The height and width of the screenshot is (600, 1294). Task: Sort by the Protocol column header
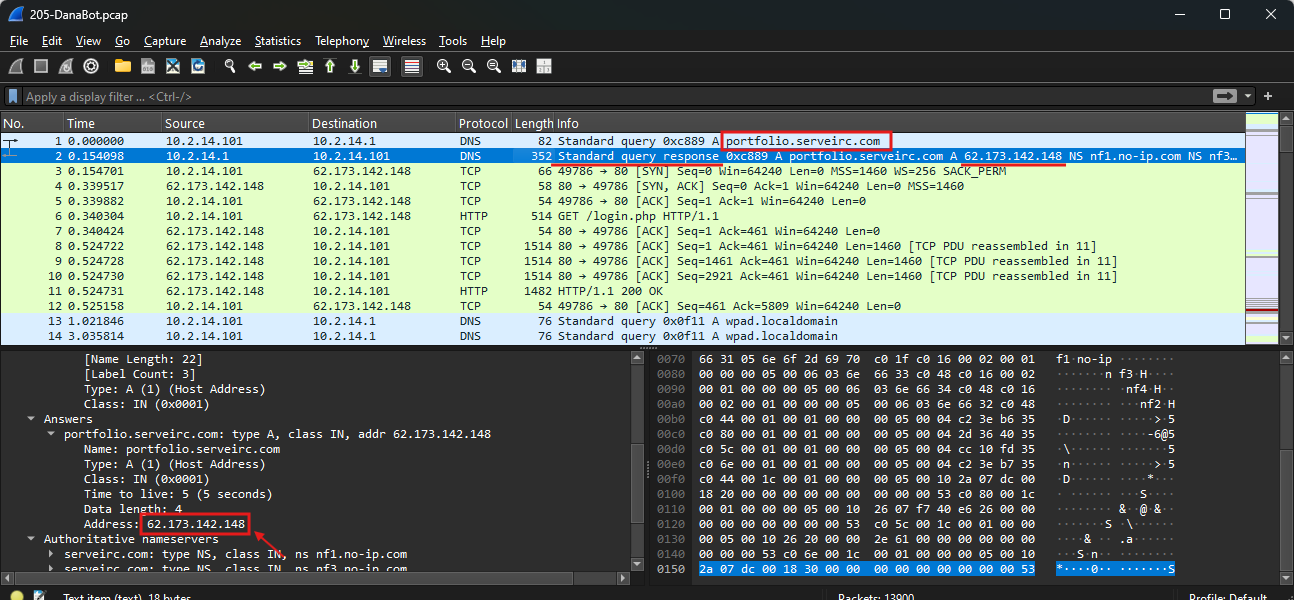click(x=483, y=123)
